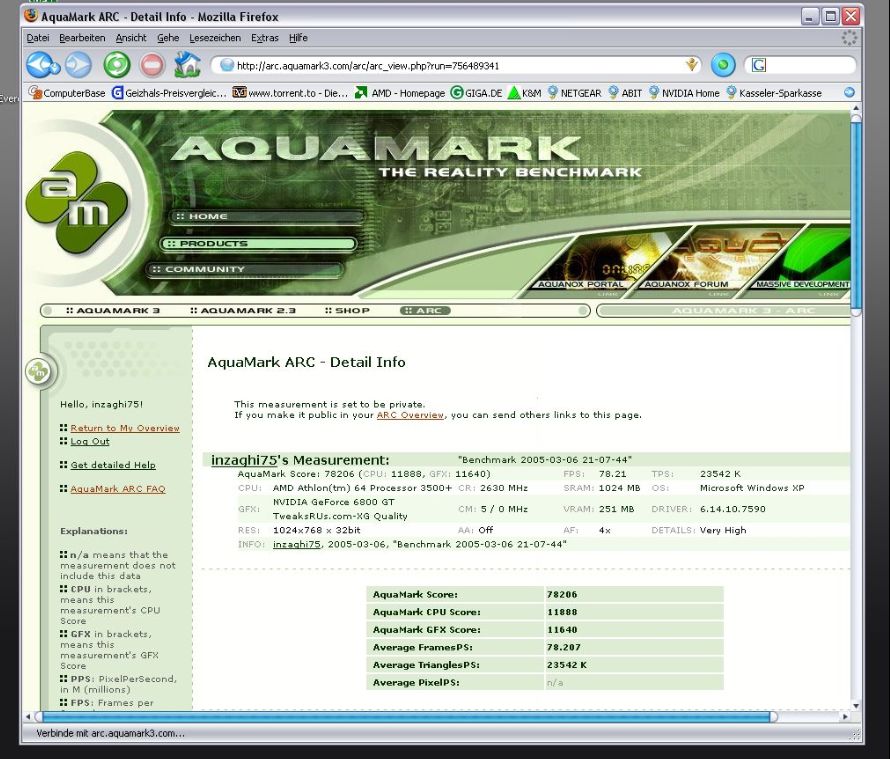Open the AquaMark ARC FAQ link
890x759 pixels.
[117, 489]
